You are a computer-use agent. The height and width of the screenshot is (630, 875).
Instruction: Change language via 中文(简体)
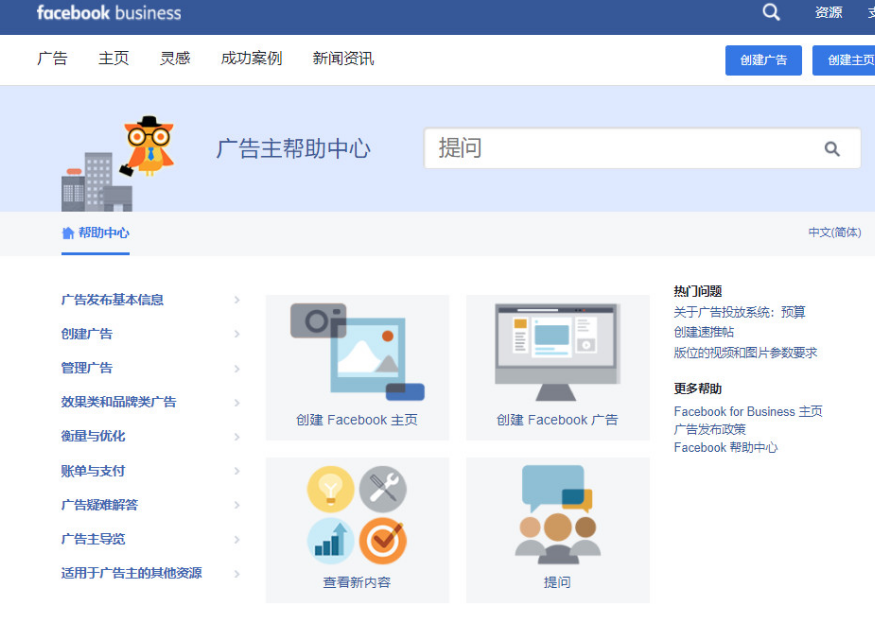(x=835, y=232)
